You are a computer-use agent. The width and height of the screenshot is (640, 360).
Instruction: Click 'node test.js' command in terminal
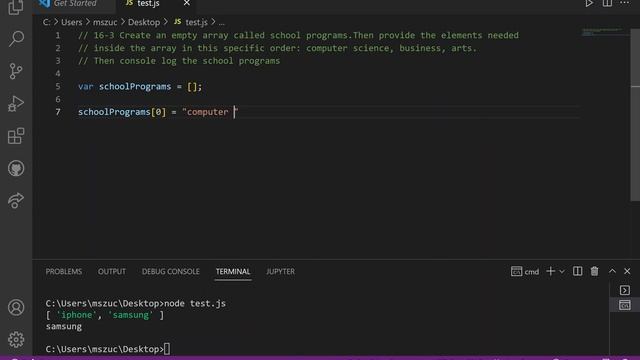pyautogui.click(x=195, y=303)
